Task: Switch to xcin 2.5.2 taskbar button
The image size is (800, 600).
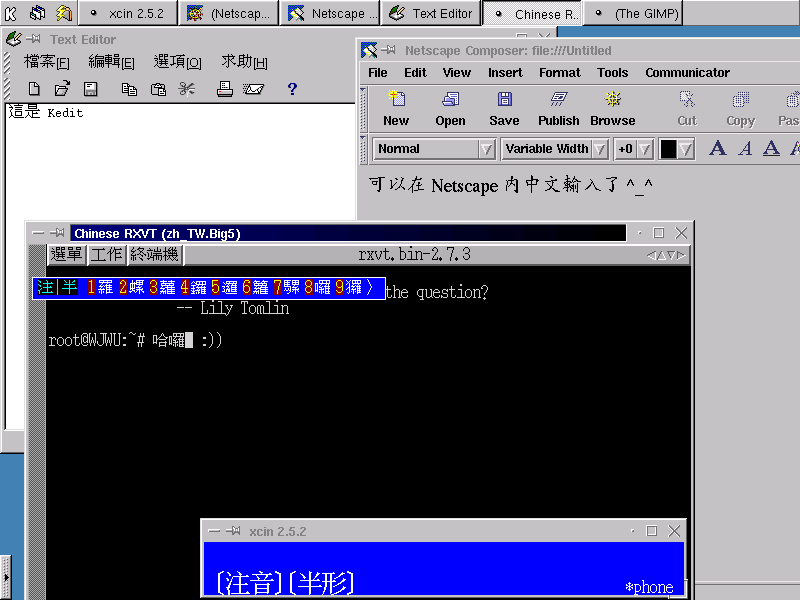Action: coord(128,13)
